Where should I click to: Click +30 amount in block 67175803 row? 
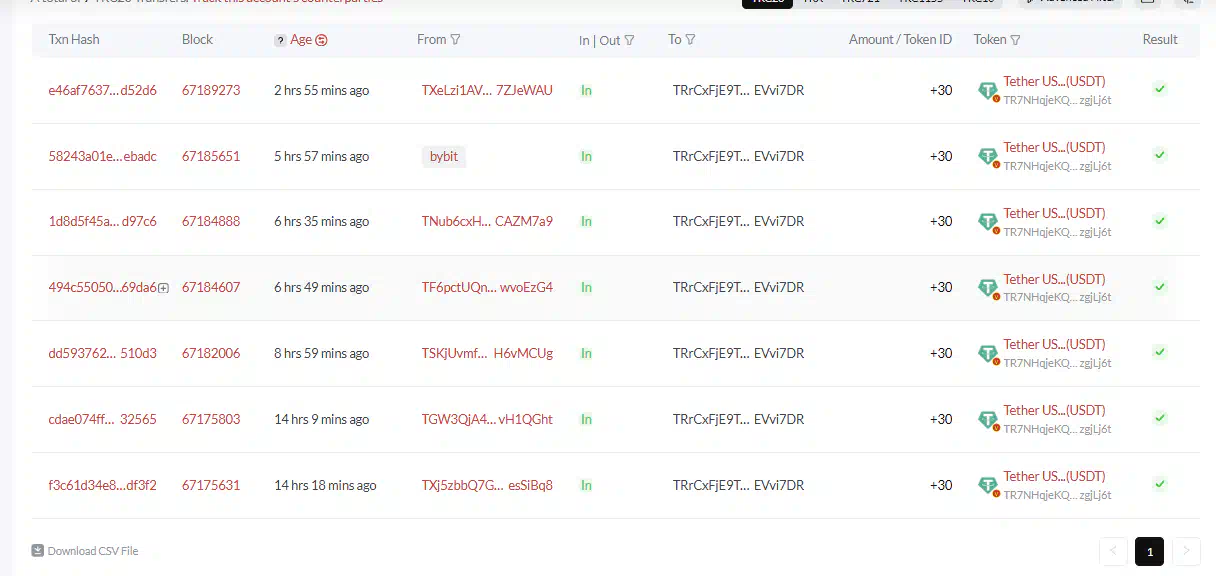coord(941,420)
